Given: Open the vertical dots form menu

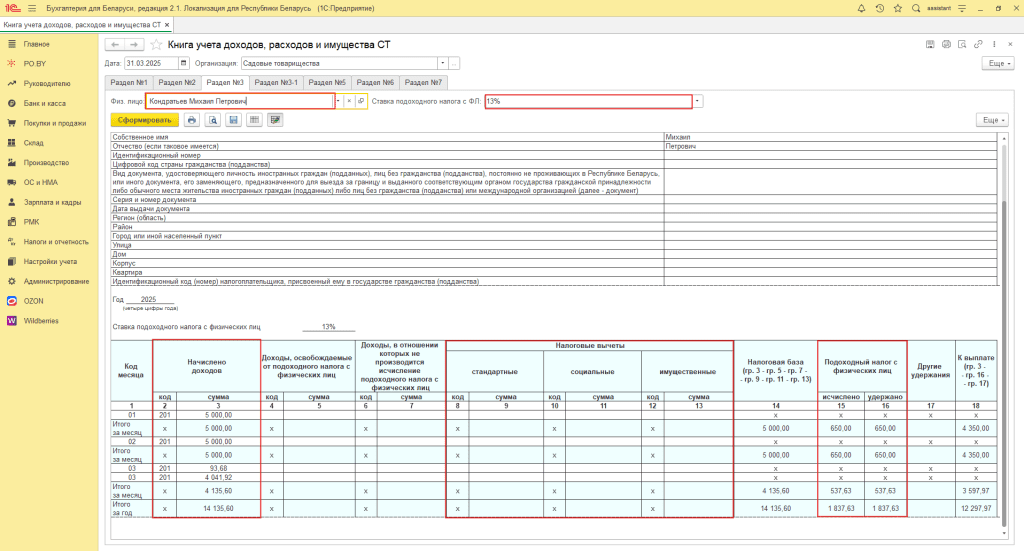Looking at the screenshot, I should coord(994,44).
